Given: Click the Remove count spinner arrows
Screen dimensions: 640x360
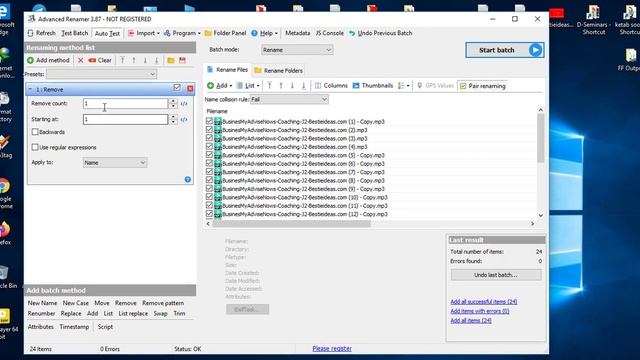Looking at the screenshot, I should click(173, 104).
